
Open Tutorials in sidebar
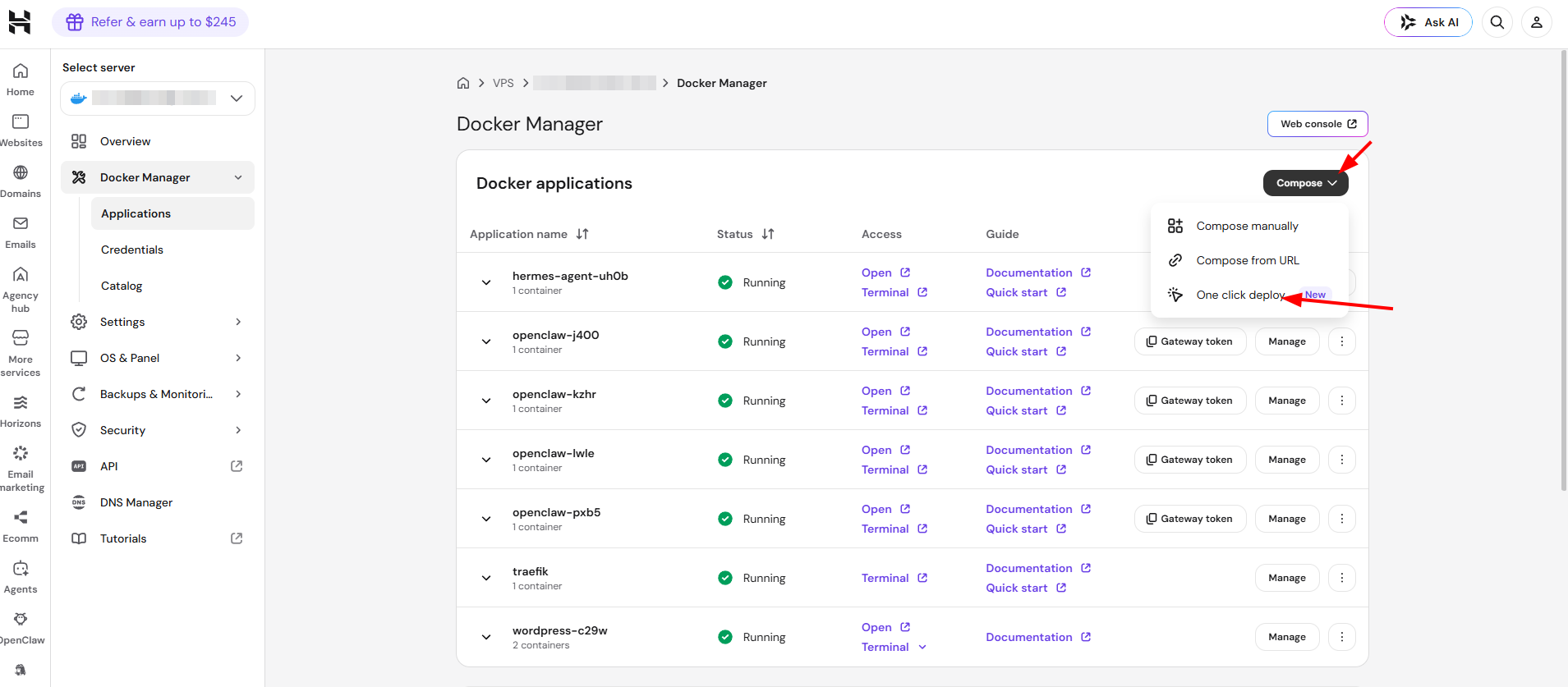158,538
